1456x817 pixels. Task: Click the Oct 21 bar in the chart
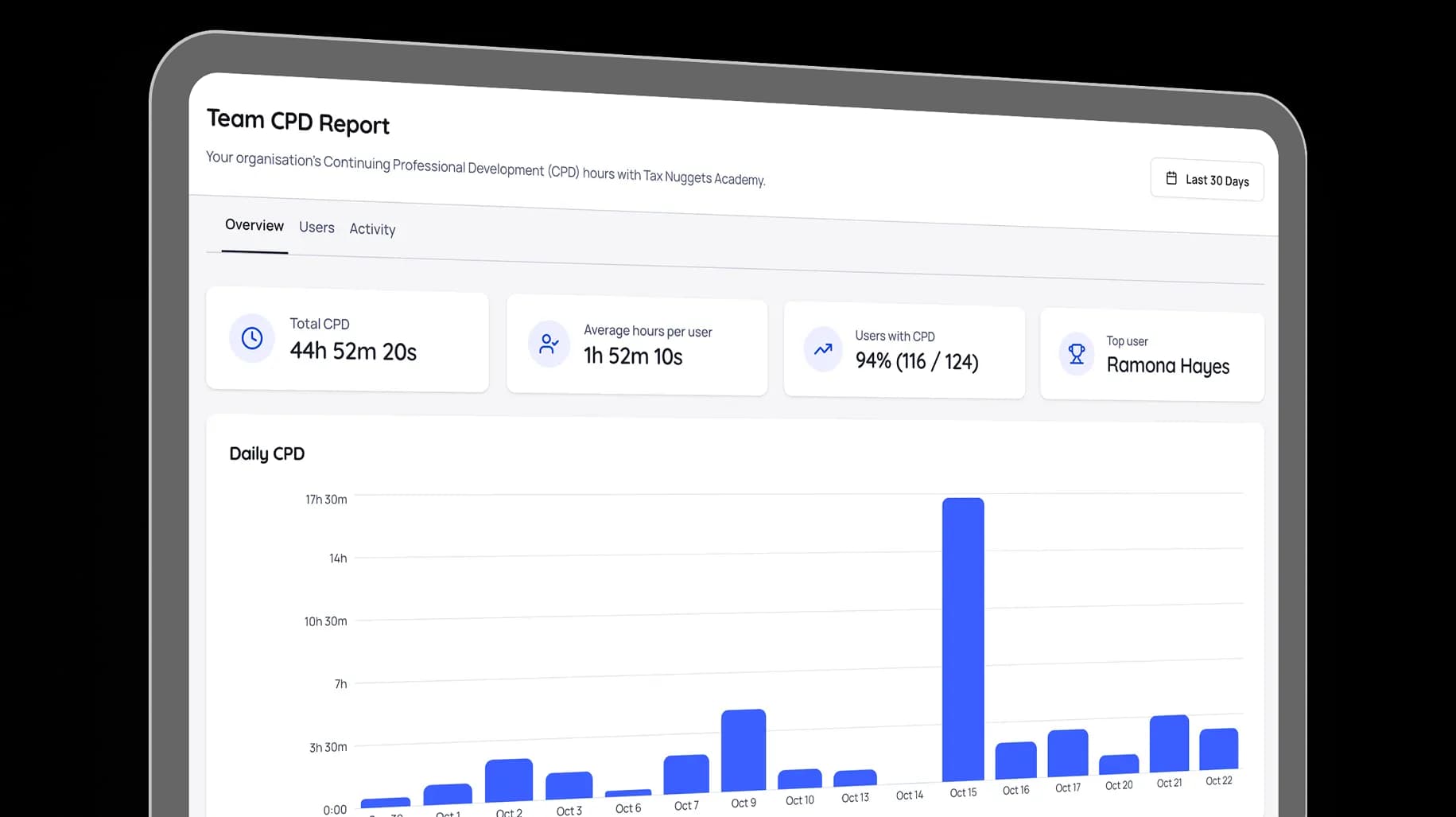pos(1169,743)
